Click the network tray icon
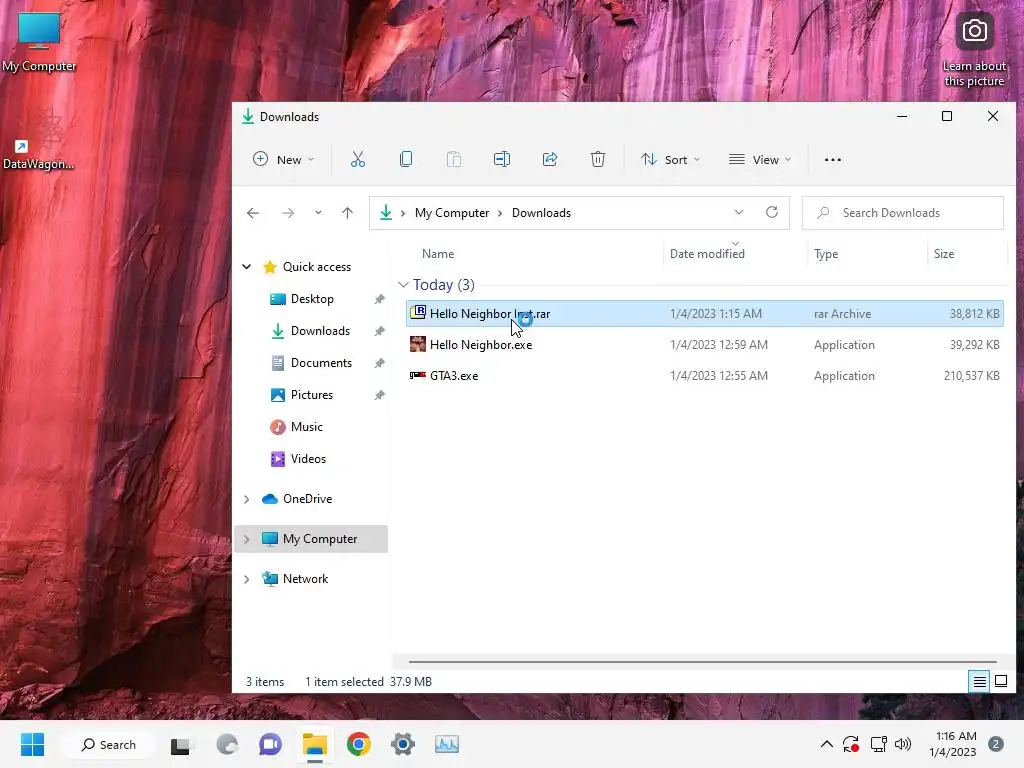 coord(878,744)
